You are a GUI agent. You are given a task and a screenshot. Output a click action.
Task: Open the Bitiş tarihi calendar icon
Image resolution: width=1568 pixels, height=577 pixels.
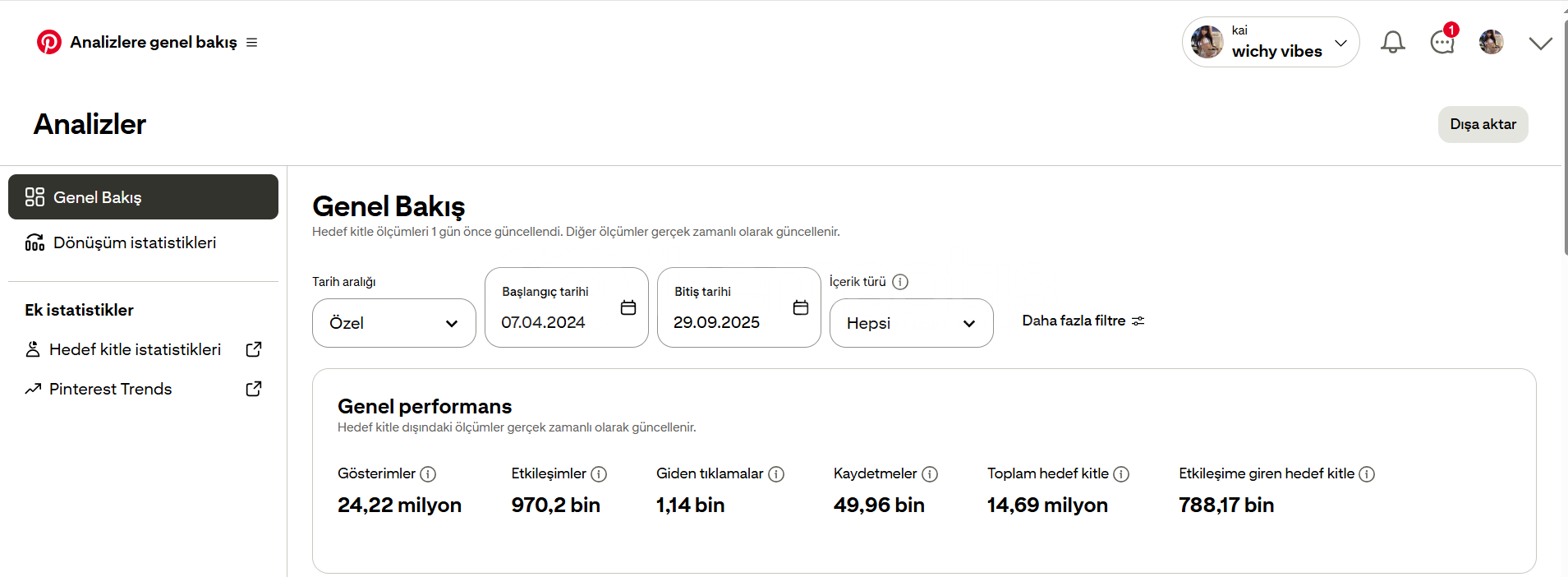coord(801,307)
